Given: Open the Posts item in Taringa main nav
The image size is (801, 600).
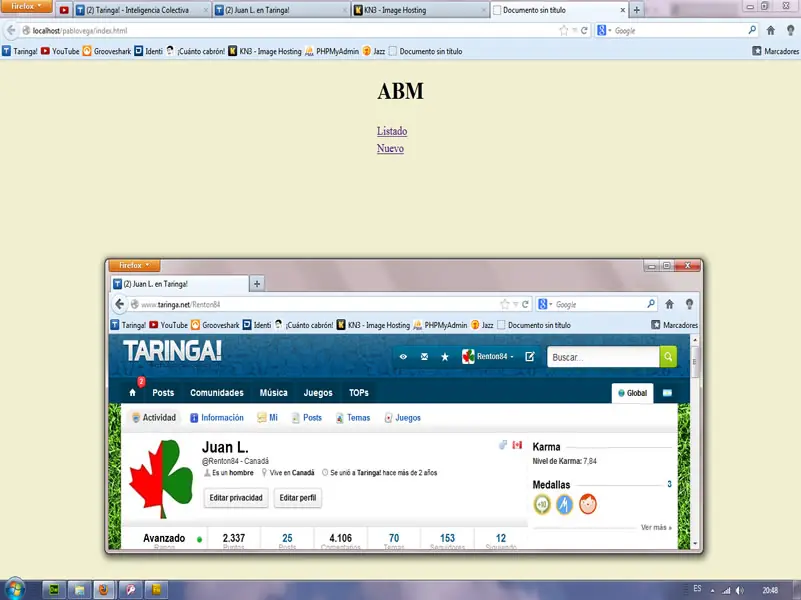Looking at the screenshot, I should (163, 393).
